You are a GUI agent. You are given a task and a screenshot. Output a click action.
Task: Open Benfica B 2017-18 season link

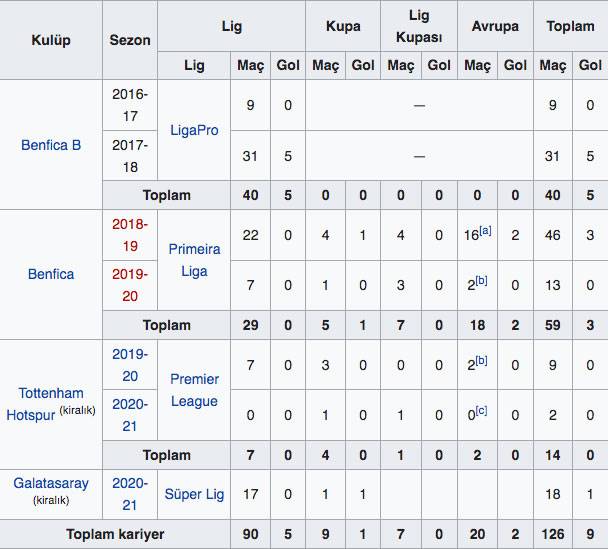click(x=130, y=156)
